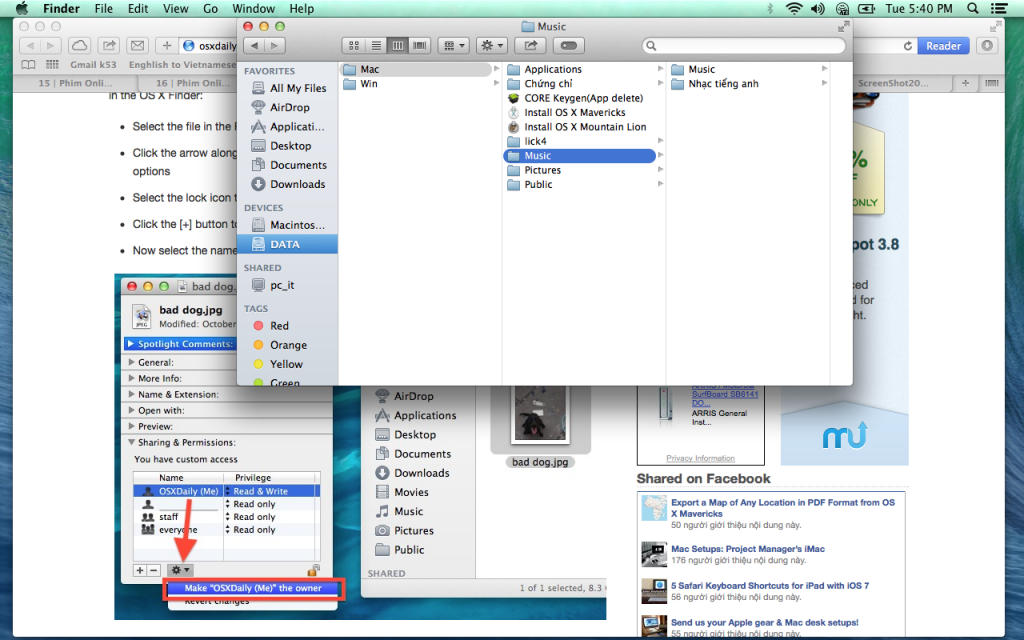Viewport: 1024px width, 640px height.
Task: Switch to Safari tab 15 | Phim Onli...
Action: point(75,83)
